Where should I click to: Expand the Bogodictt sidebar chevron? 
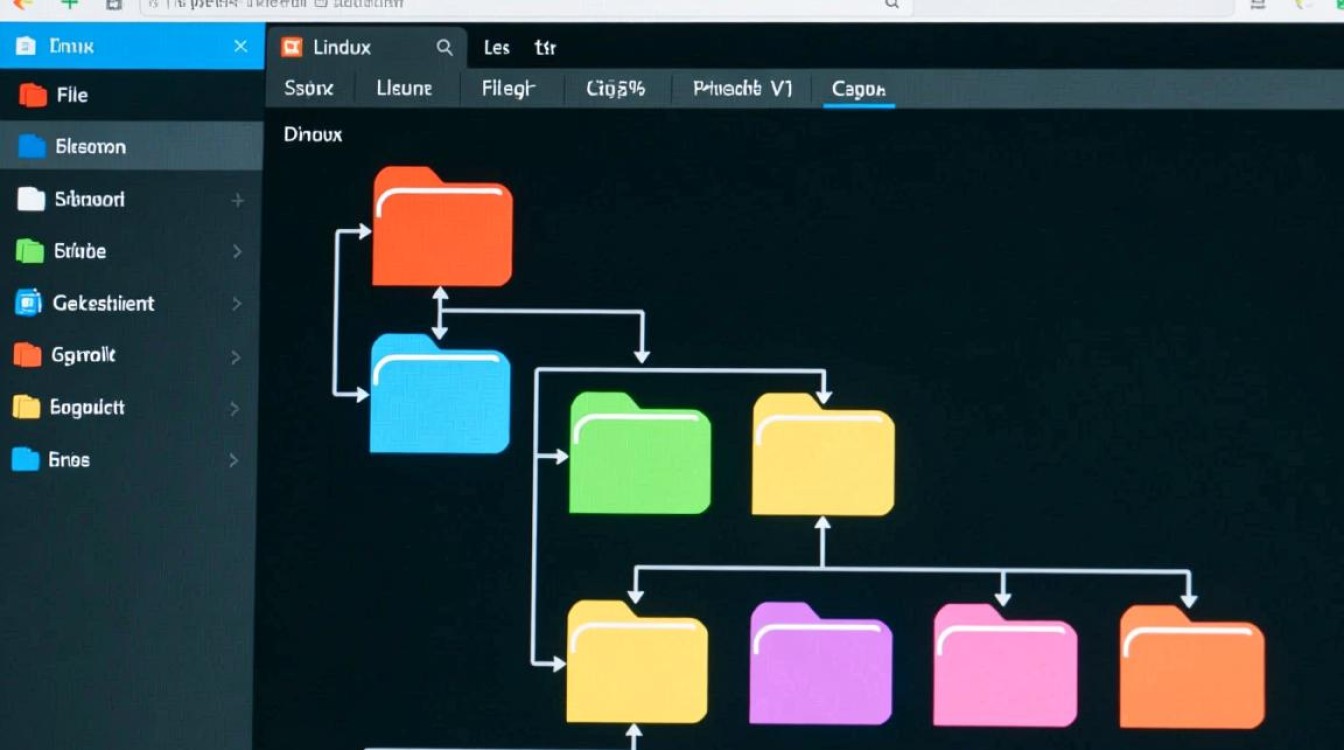pos(235,408)
